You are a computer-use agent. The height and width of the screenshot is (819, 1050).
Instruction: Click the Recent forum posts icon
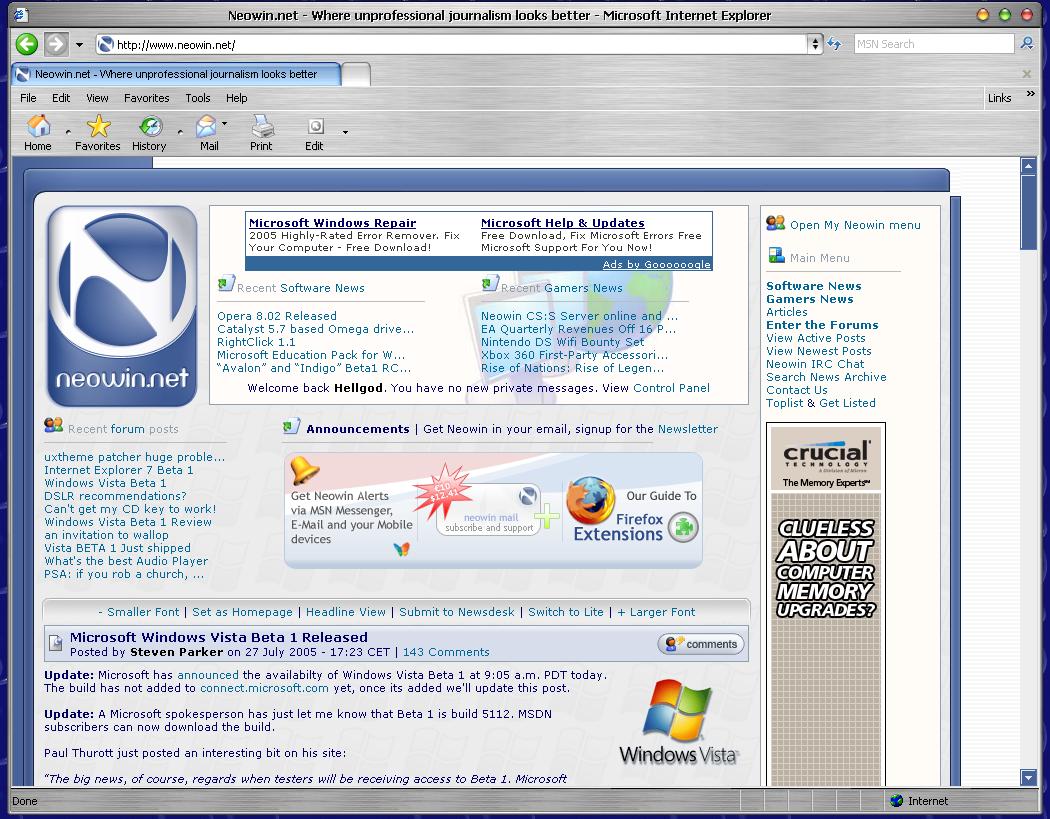coord(54,425)
